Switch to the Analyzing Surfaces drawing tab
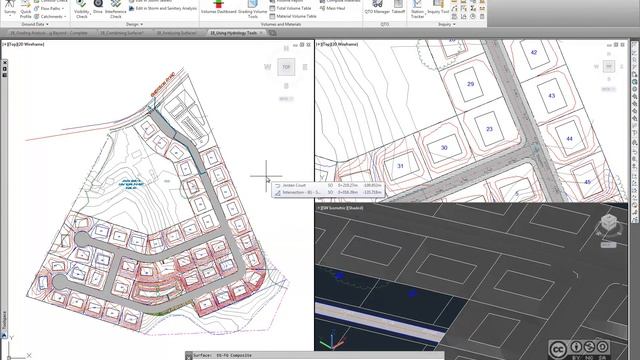Screen dimensions: 640x360 pos(177,33)
